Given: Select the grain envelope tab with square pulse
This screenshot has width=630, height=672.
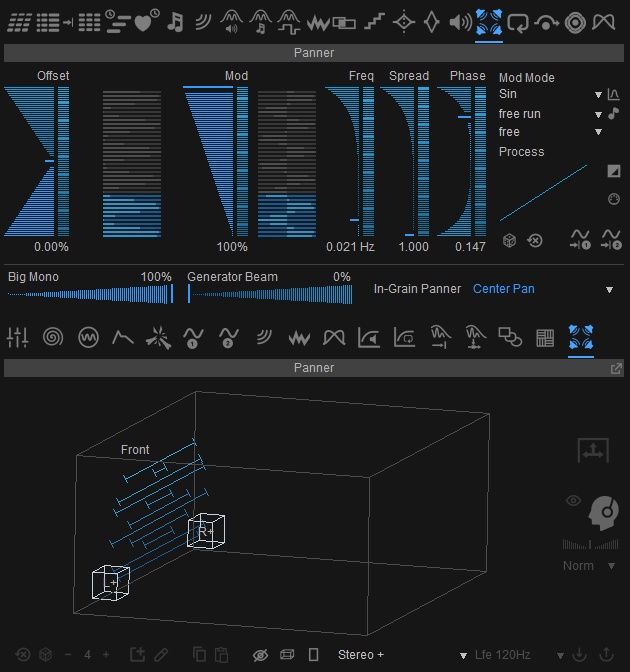Looking at the screenshot, I should pyautogui.click(x=288, y=22).
